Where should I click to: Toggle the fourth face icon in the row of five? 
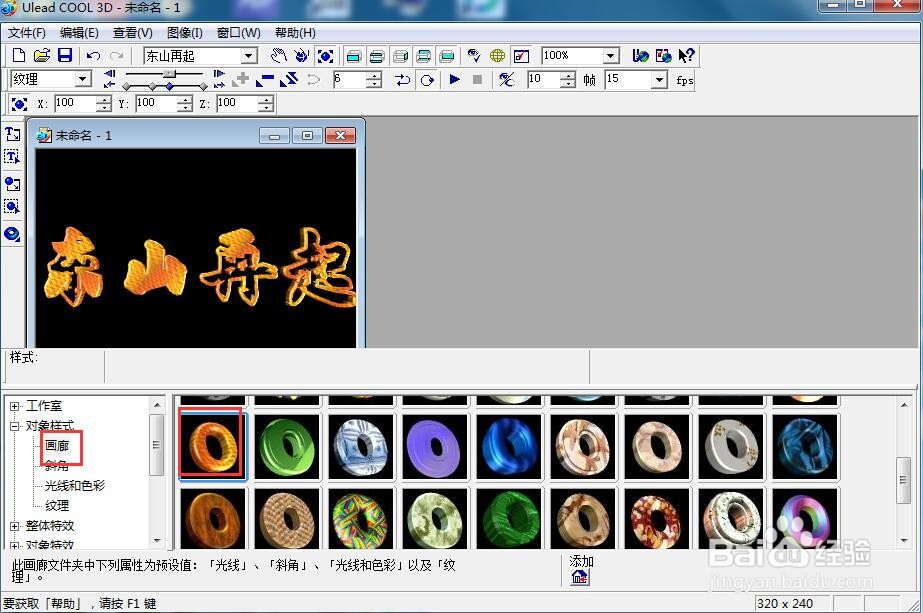click(x=424, y=56)
